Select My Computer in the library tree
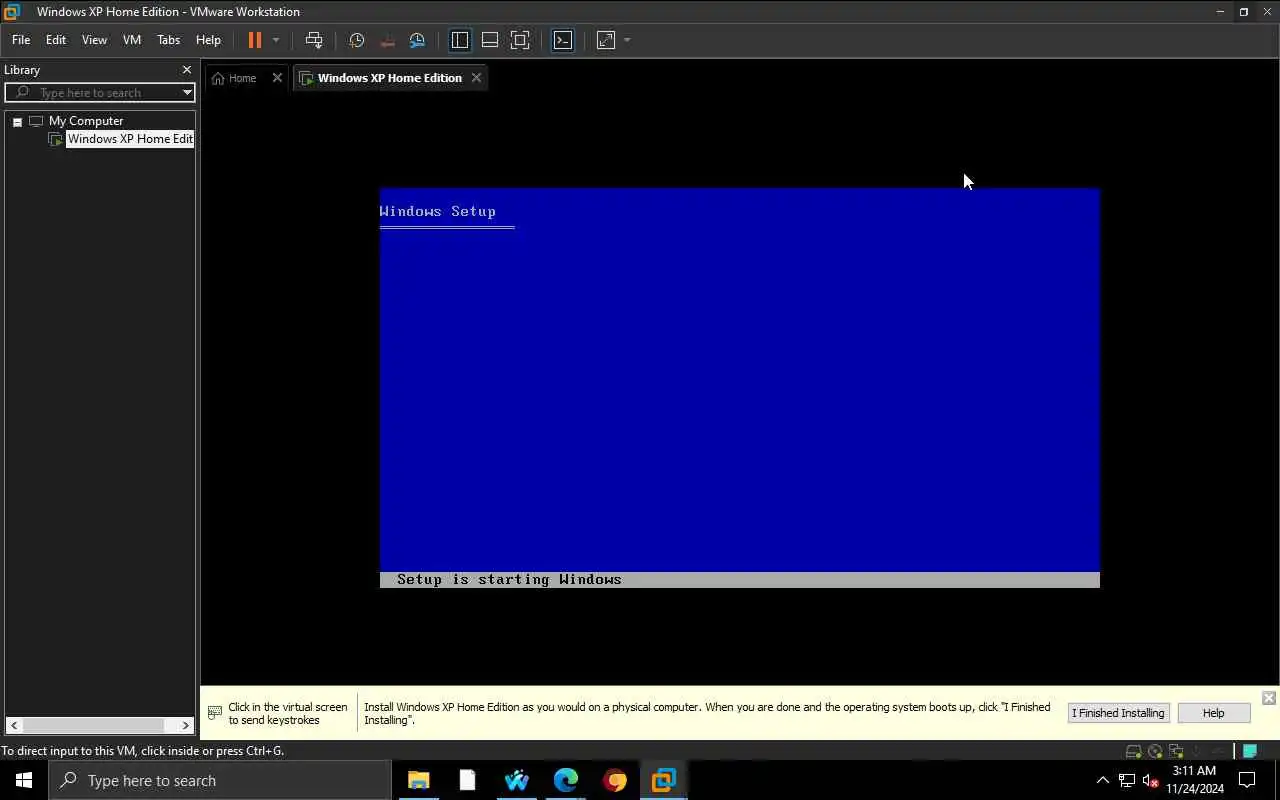1280x800 pixels. tap(86, 121)
